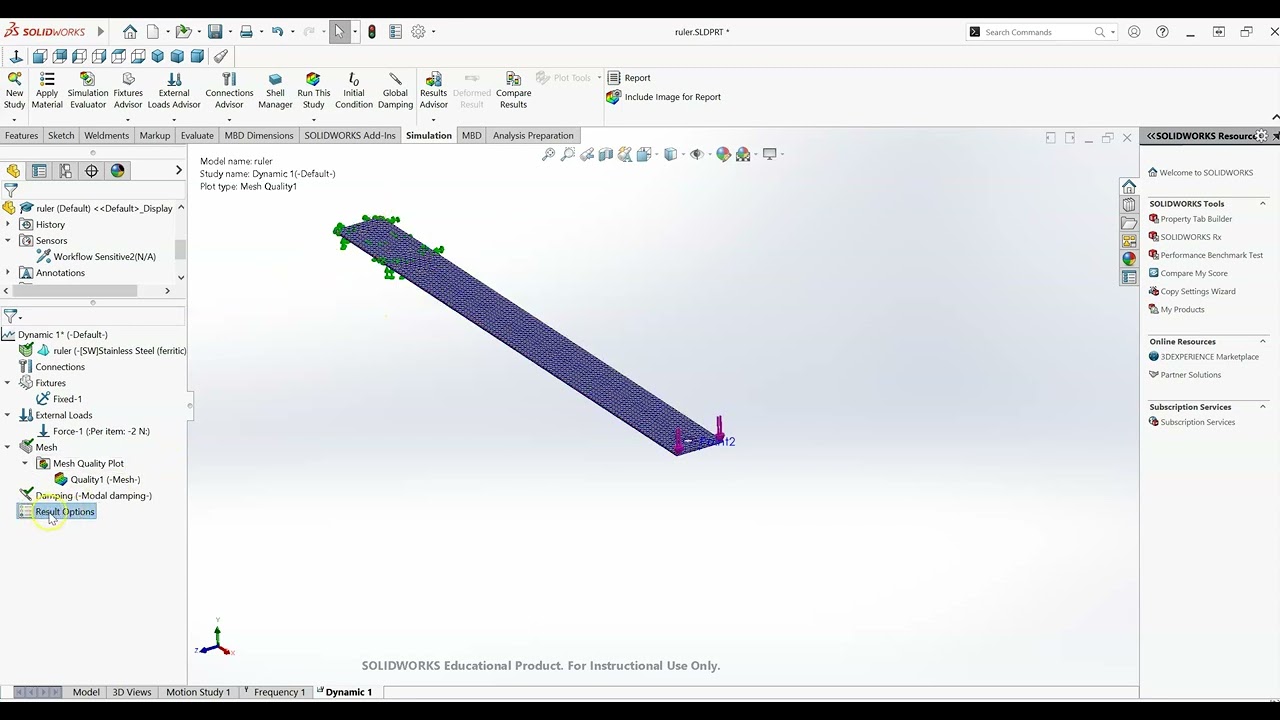This screenshot has width=1280, height=720.
Task: Open the Analysis Preparation tab
Action: point(533,135)
